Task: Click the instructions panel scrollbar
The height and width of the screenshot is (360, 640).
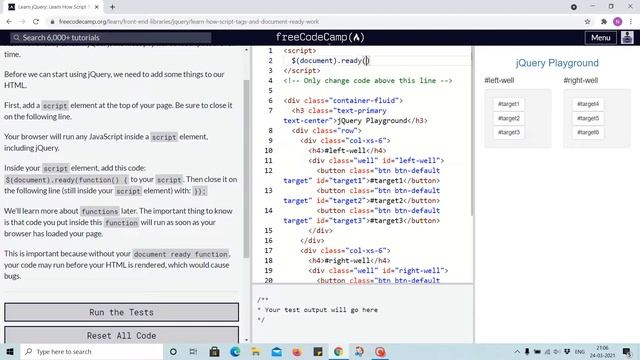Action: click(246, 168)
